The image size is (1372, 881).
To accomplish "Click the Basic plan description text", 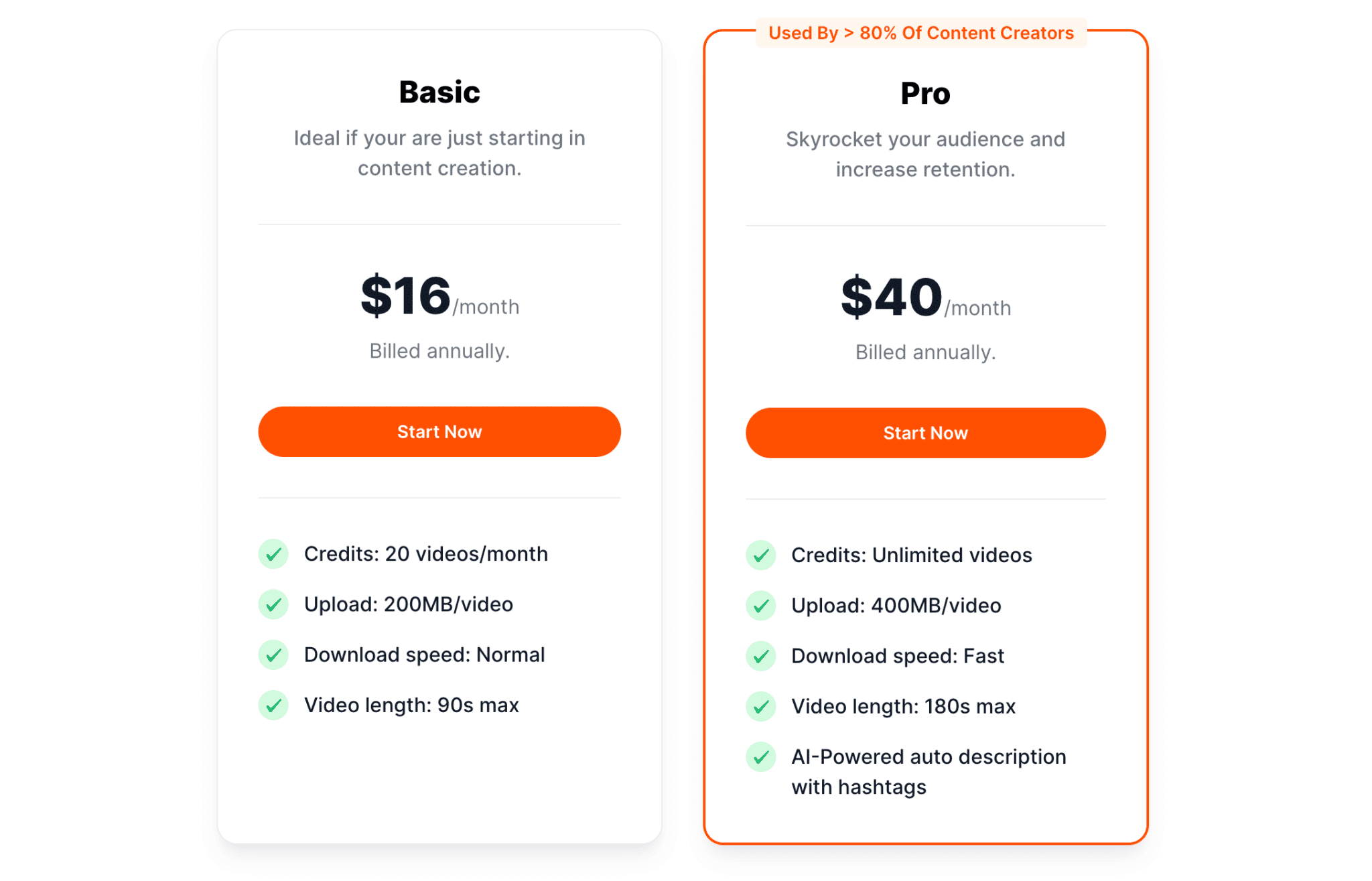I will (x=439, y=153).
